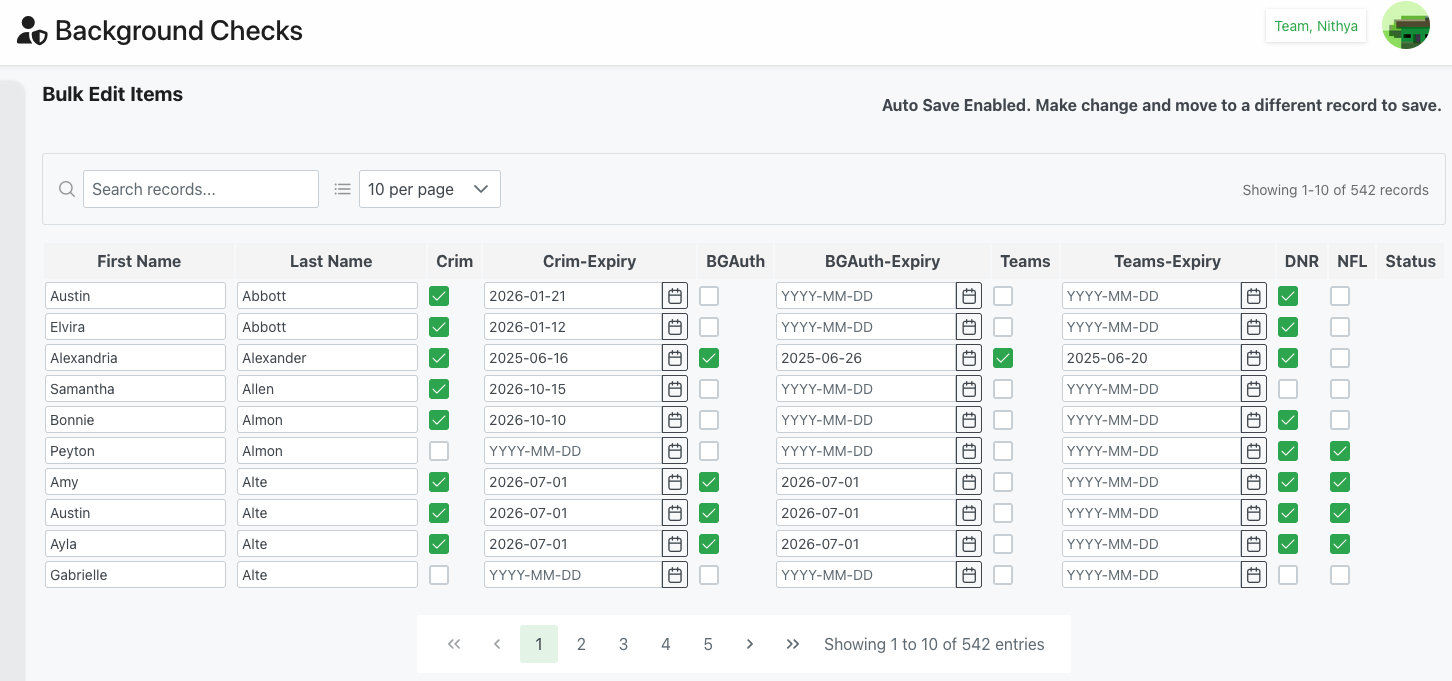Switch to page 5 in pagination
1452x681 pixels.
click(x=708, y=644)
